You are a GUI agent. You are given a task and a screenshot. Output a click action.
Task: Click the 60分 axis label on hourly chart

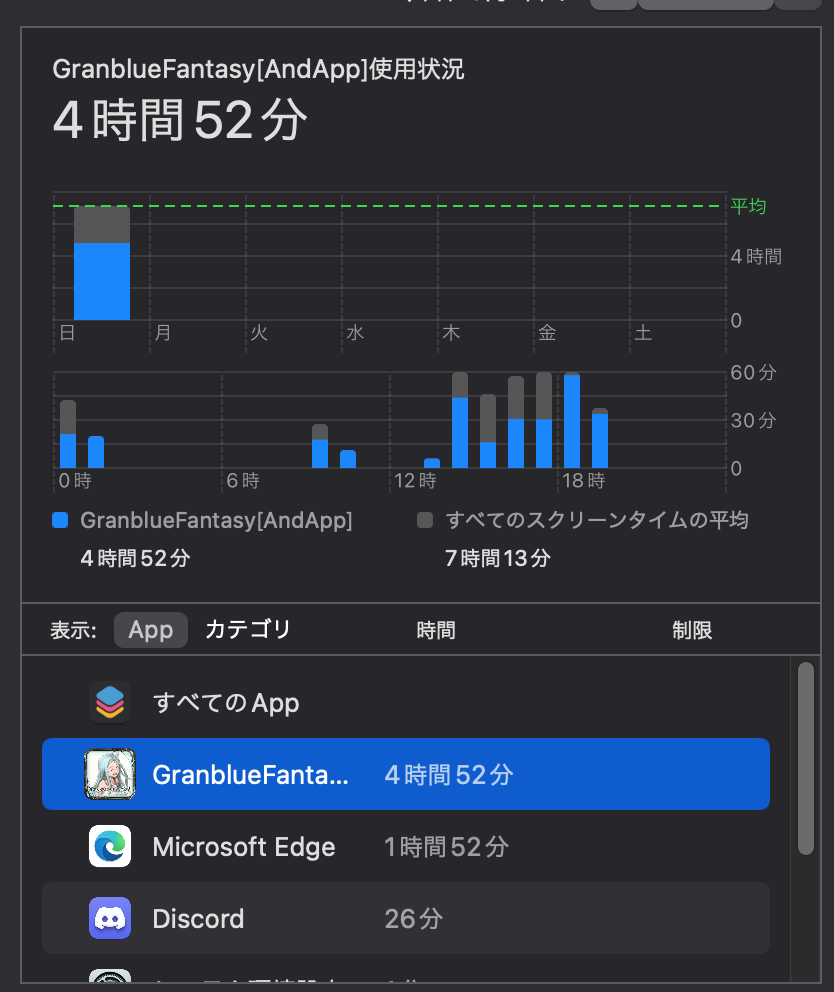click(x=753, y=373)
